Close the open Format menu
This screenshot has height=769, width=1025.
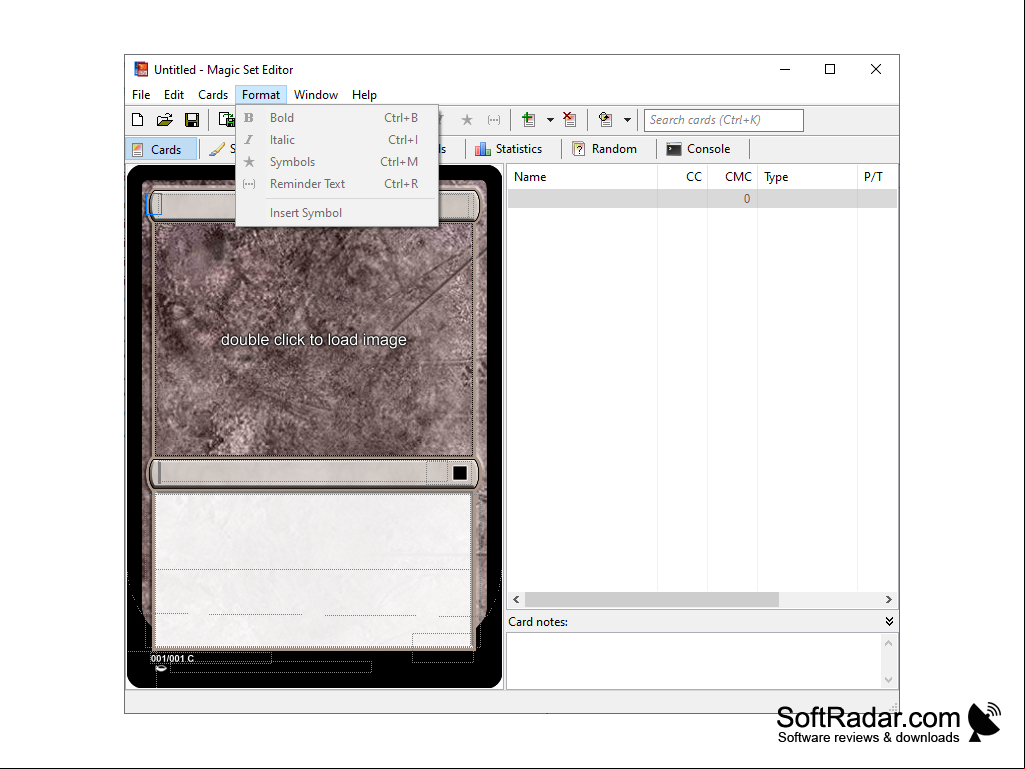pos(261,95)
